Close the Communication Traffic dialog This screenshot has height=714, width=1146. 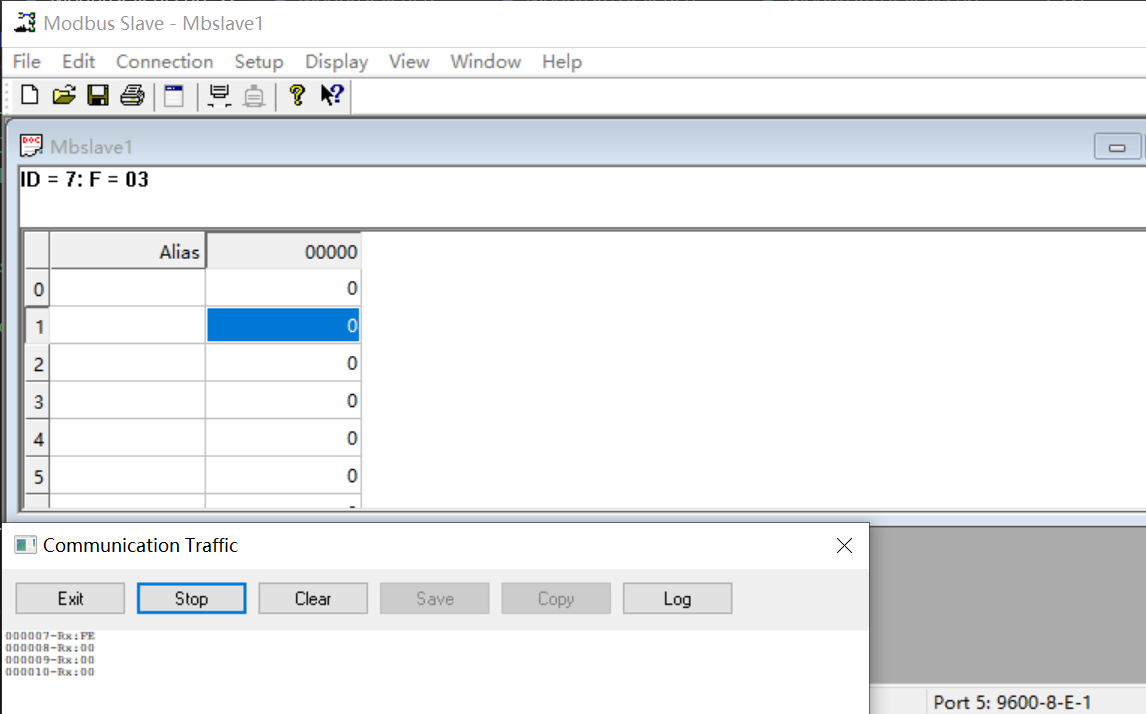coord(844,545)
